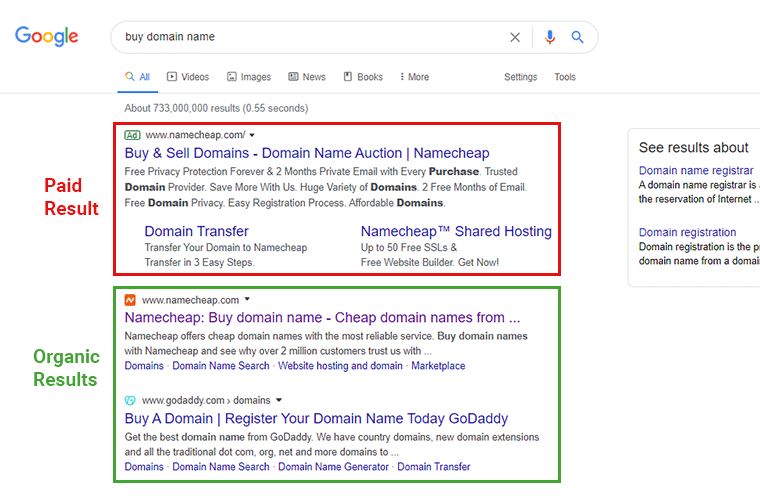760x496 pixels.
Task: Click the Namecheap favicon in organic result
Action: point(130,300)
